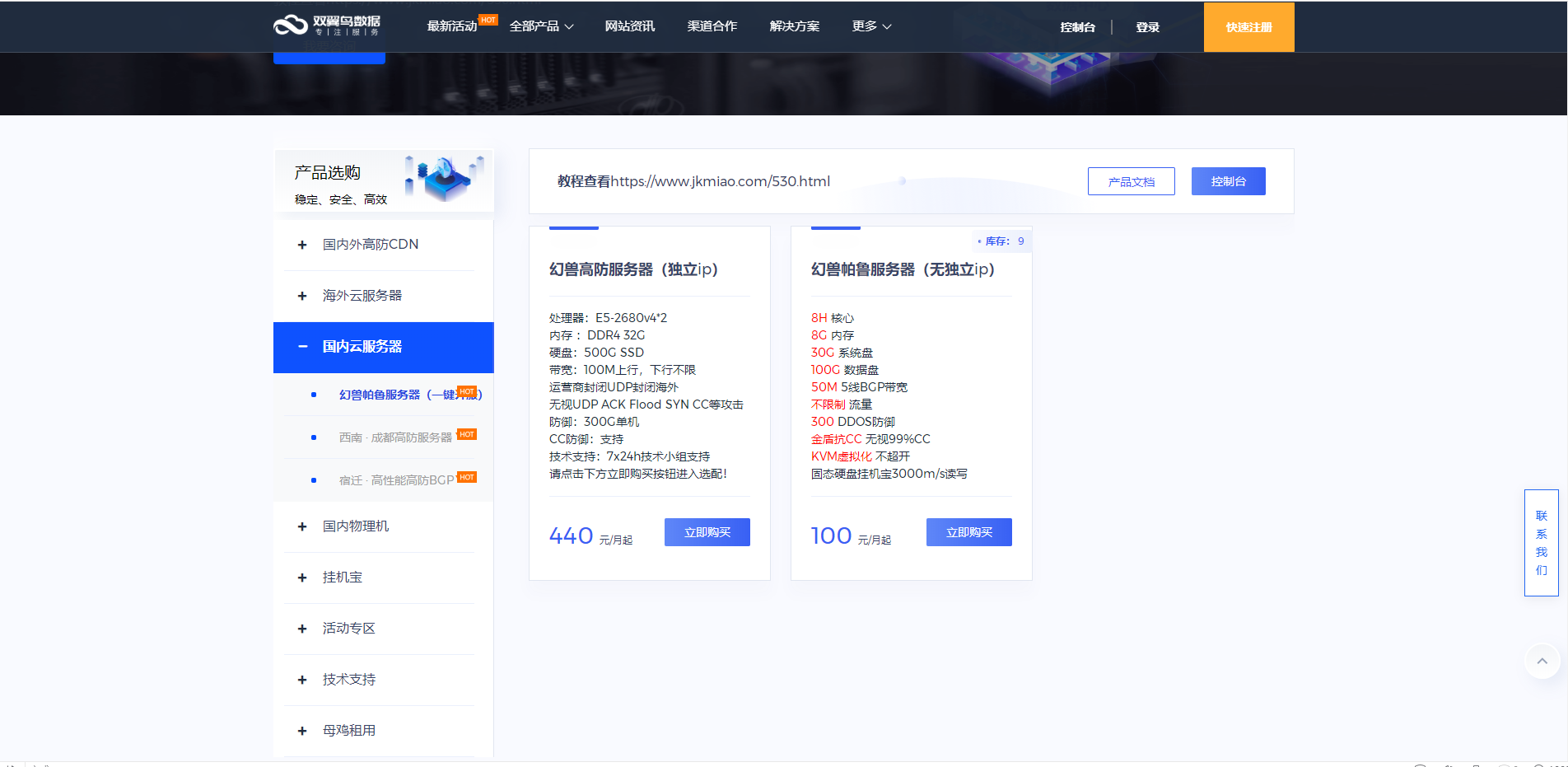This screenshot has width=1568, height=767.
Task: Click the HOT badge on 西南·成都高防服务器
Action: (467, 433)
